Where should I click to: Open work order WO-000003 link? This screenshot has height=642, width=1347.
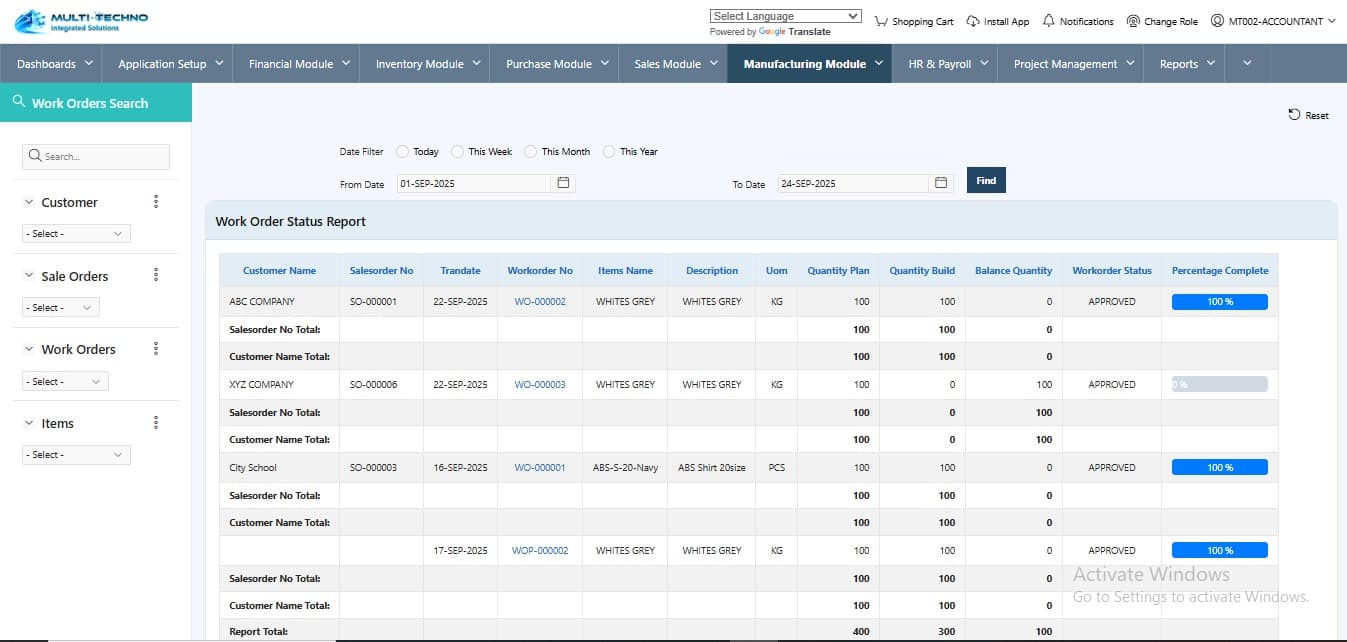[540, 385]
